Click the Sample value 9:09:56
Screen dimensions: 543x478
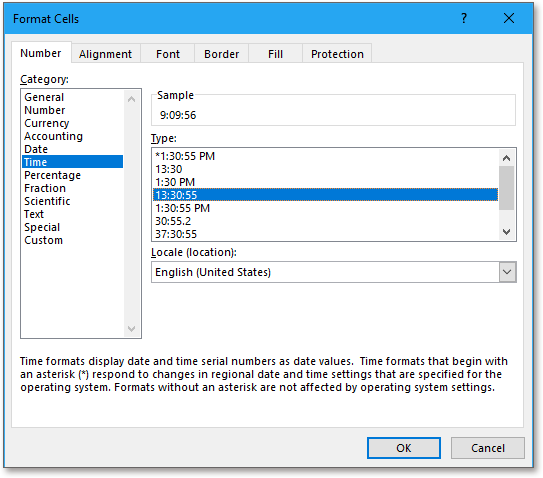178,115
